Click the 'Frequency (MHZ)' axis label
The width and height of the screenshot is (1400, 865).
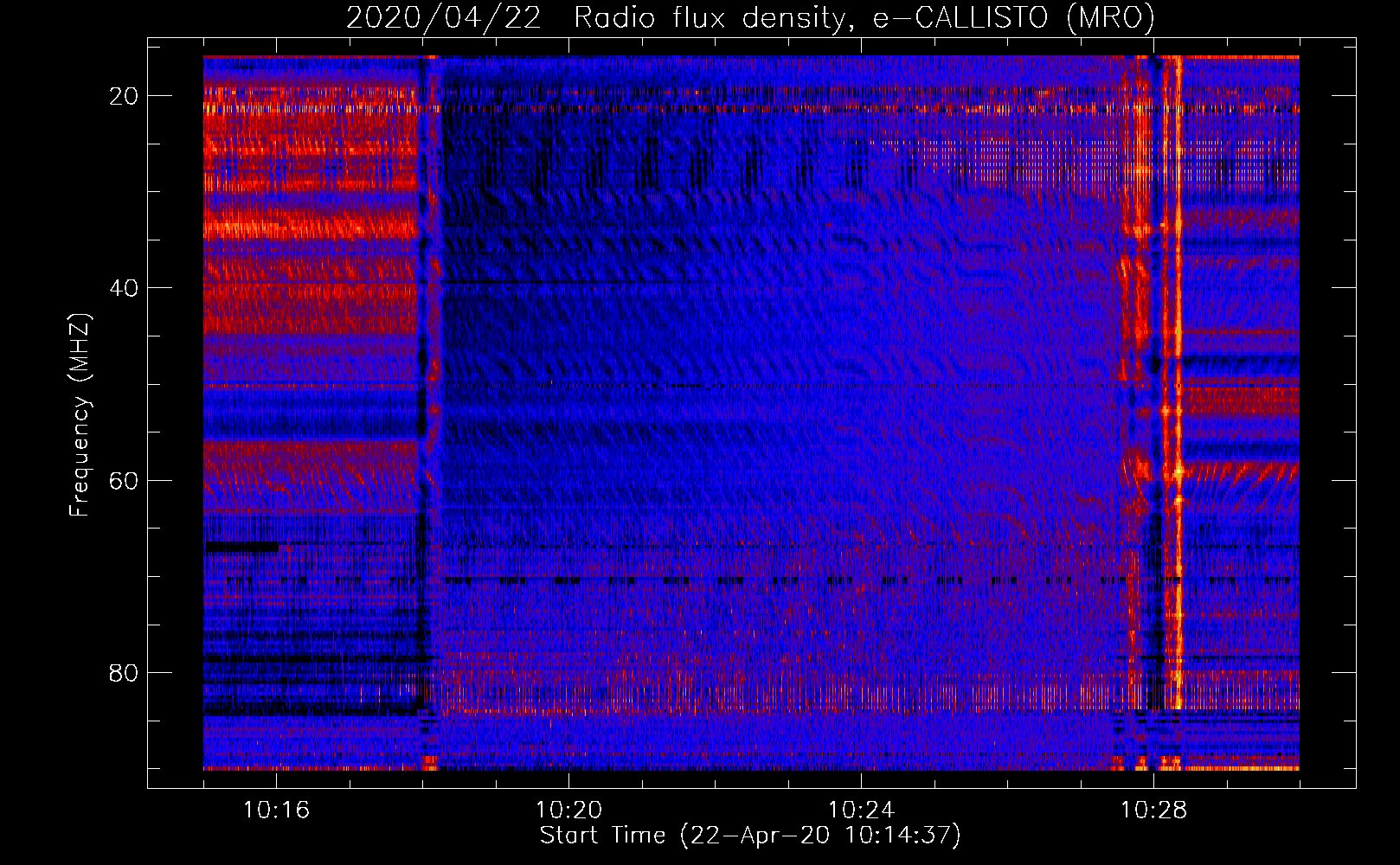80,415
